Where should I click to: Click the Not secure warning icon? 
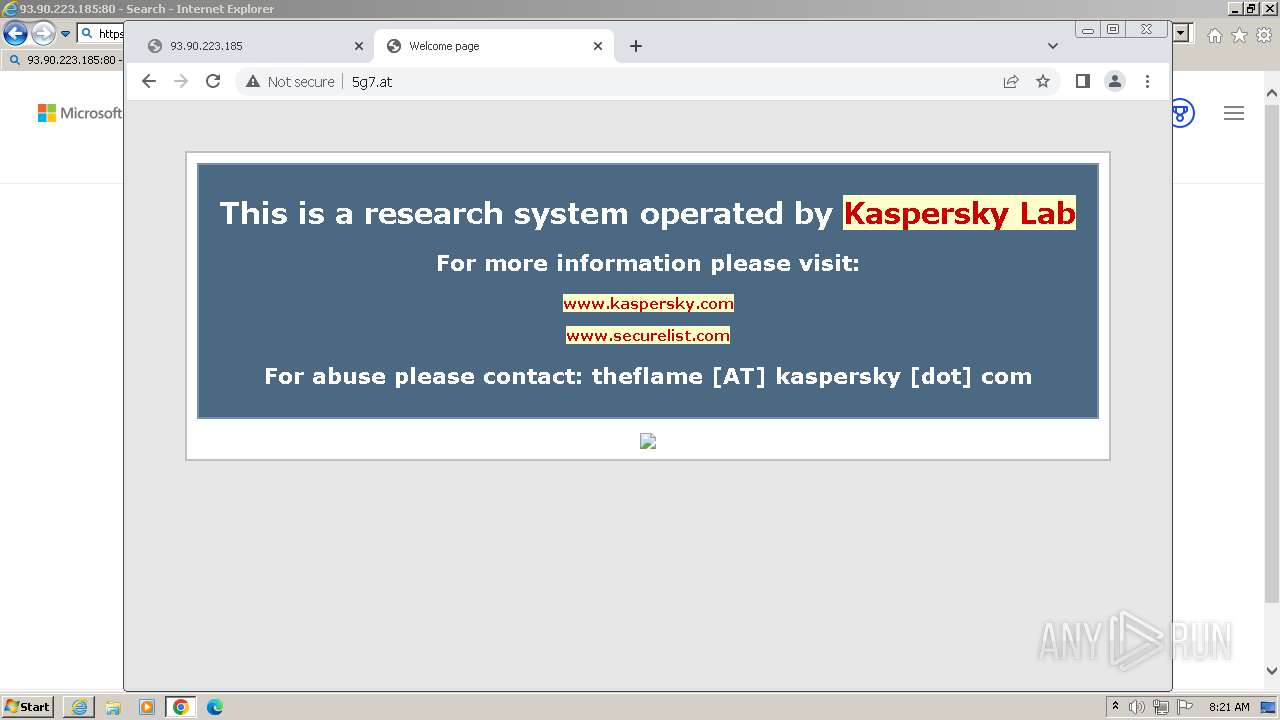pyautogui.click(x=253, y=82)
